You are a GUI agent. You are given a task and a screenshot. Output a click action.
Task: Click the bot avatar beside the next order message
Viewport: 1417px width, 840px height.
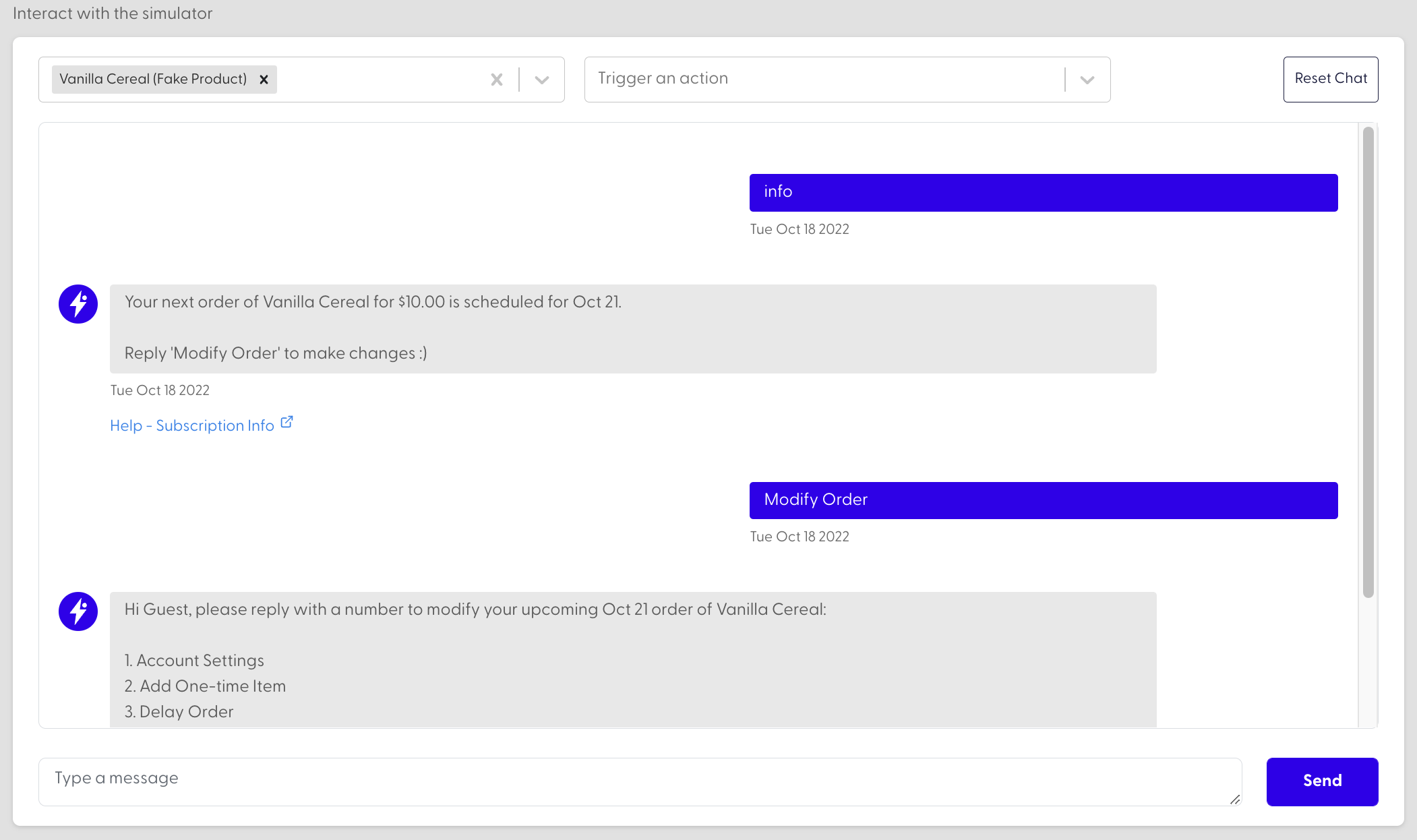pyautogui.click(x=78, y=304)
